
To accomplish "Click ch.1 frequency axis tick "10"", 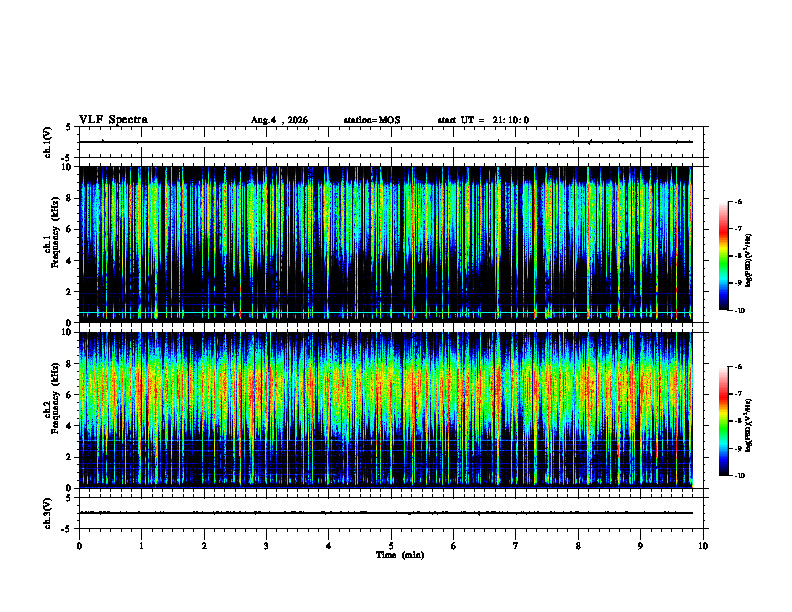I will pos(67,167).
